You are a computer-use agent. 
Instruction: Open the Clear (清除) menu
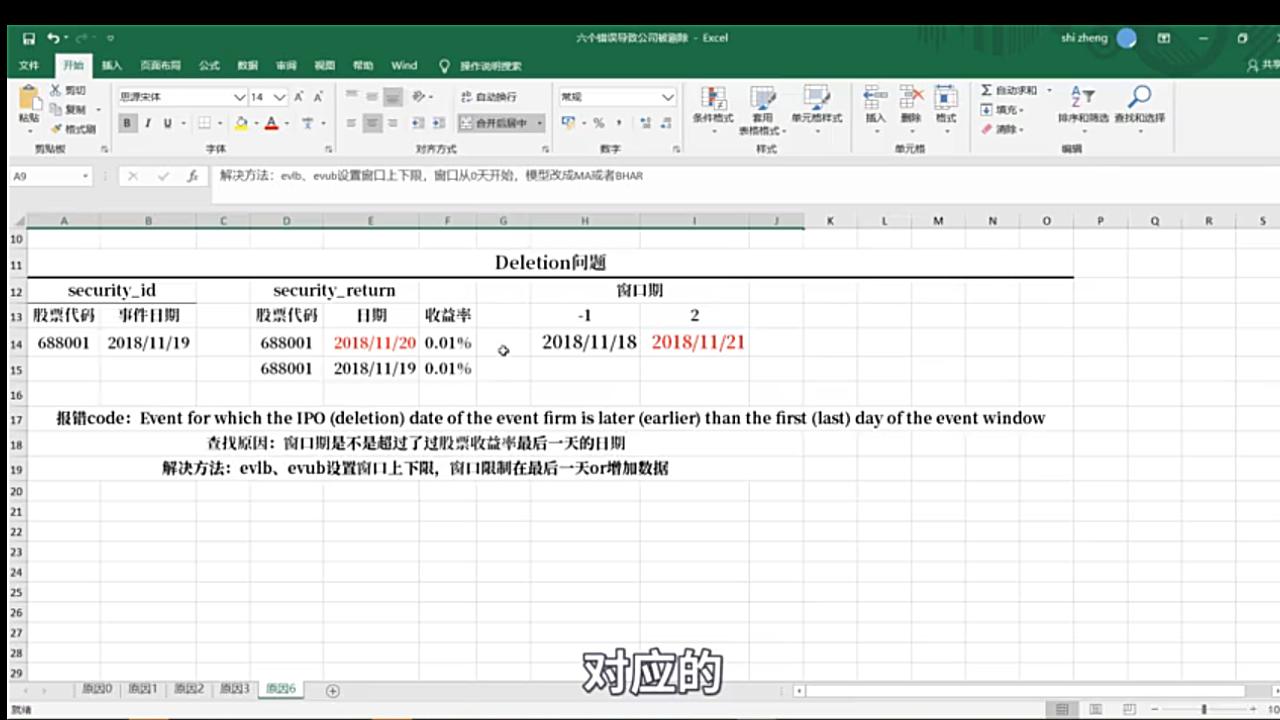pyautogui.click(x=1002, y=129)
